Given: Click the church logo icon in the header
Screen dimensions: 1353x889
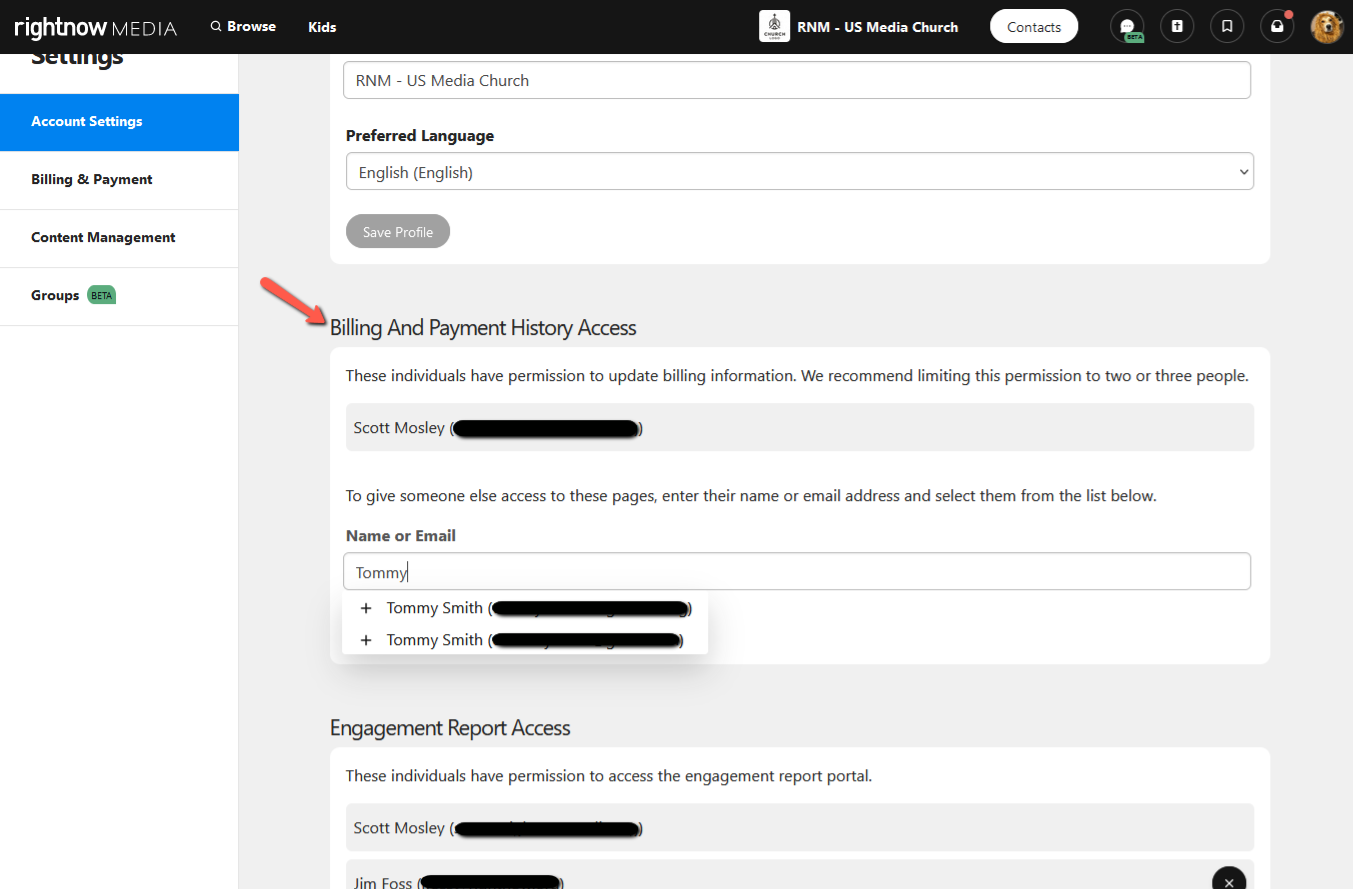Looking at the screenshot, I should click(774, 27).
